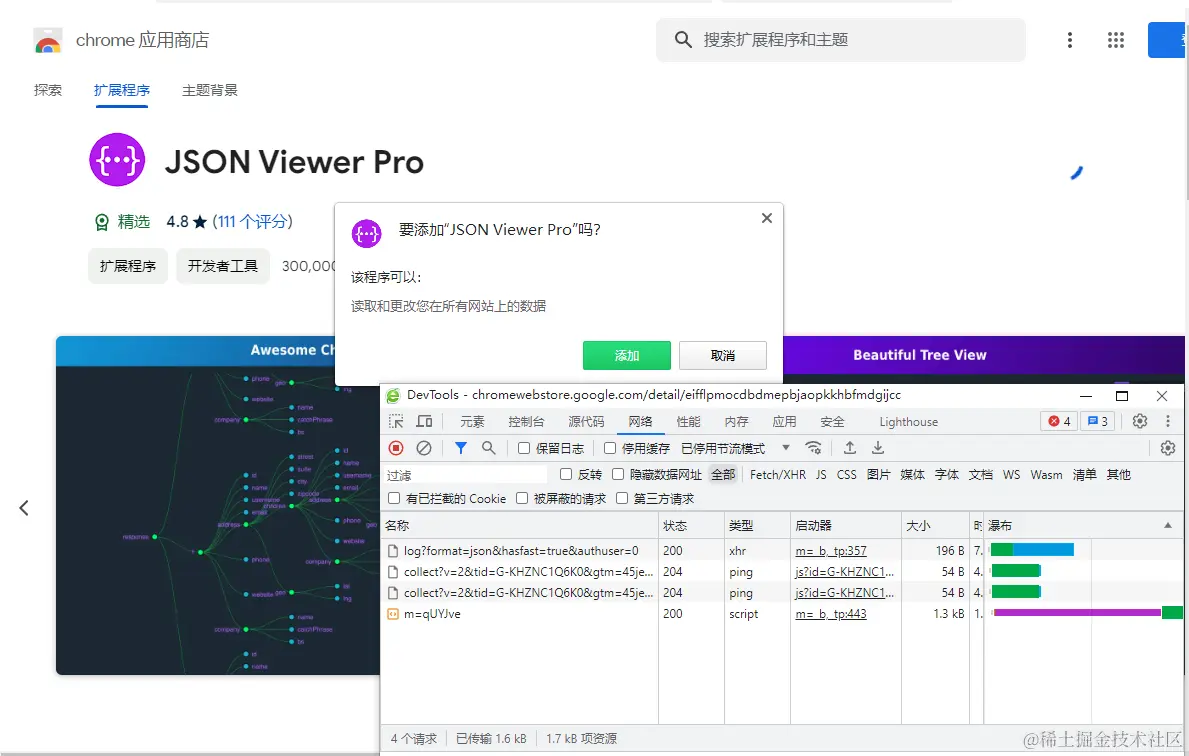Viewport: 1189px width, 756px height.
Task: Switch to the 源代码 DevTools tab
Action: point(586,422)
